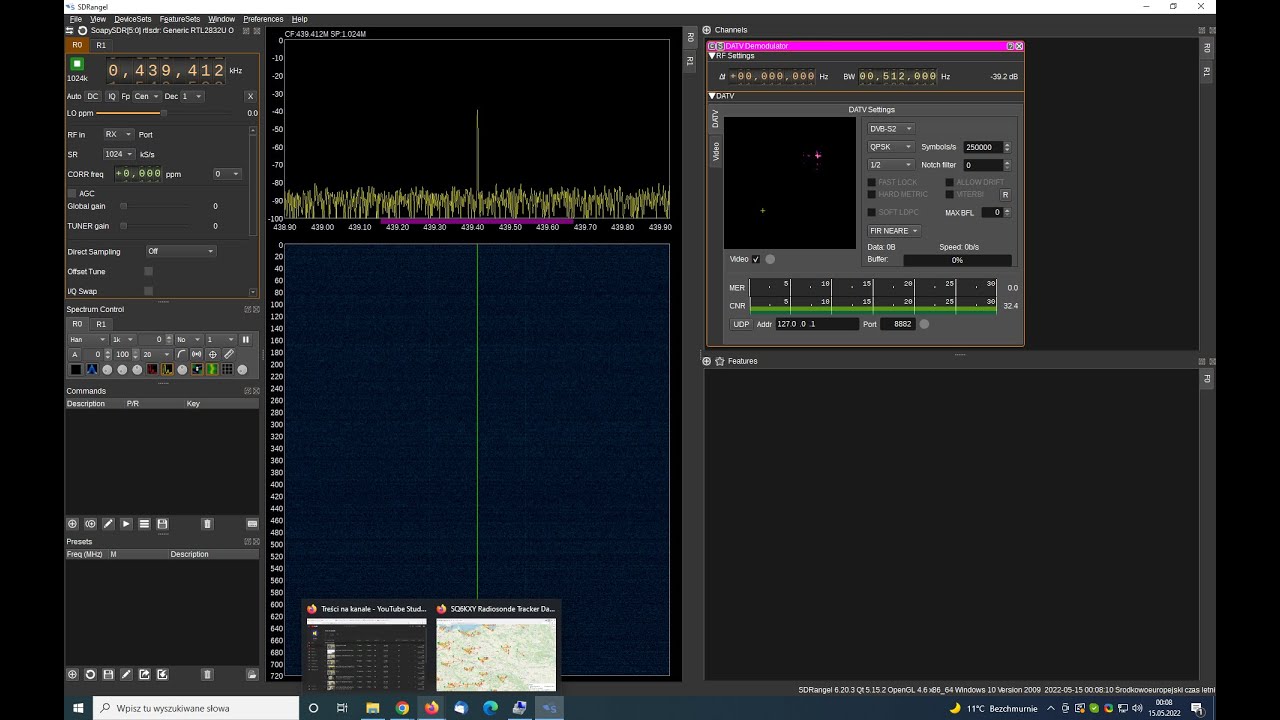Open the FIR NEARE filter dropdown
This screenshot has width=1280, height=720.
(893, 231)
